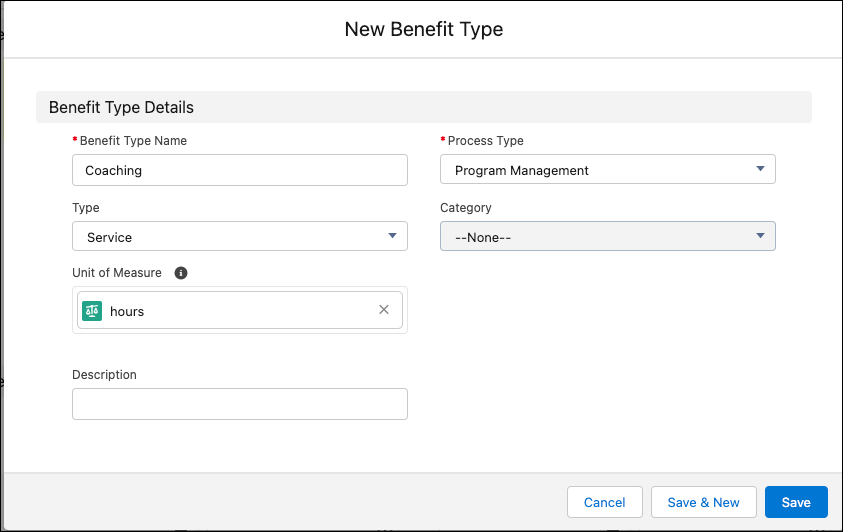Click the Description label text
Screen dimensions: 843x532
[x=104, y=375]
